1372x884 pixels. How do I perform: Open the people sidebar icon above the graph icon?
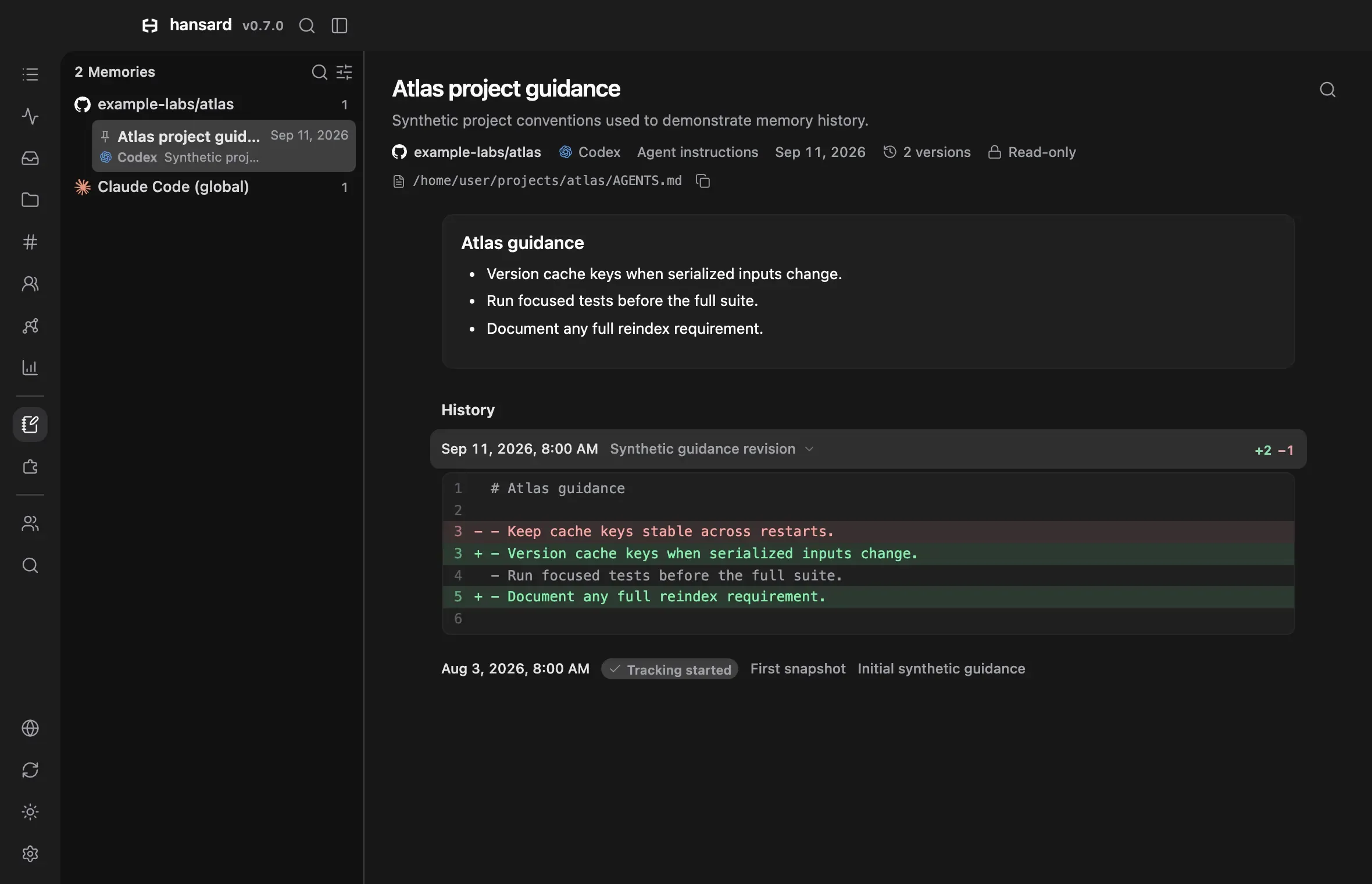click(30, 284)
